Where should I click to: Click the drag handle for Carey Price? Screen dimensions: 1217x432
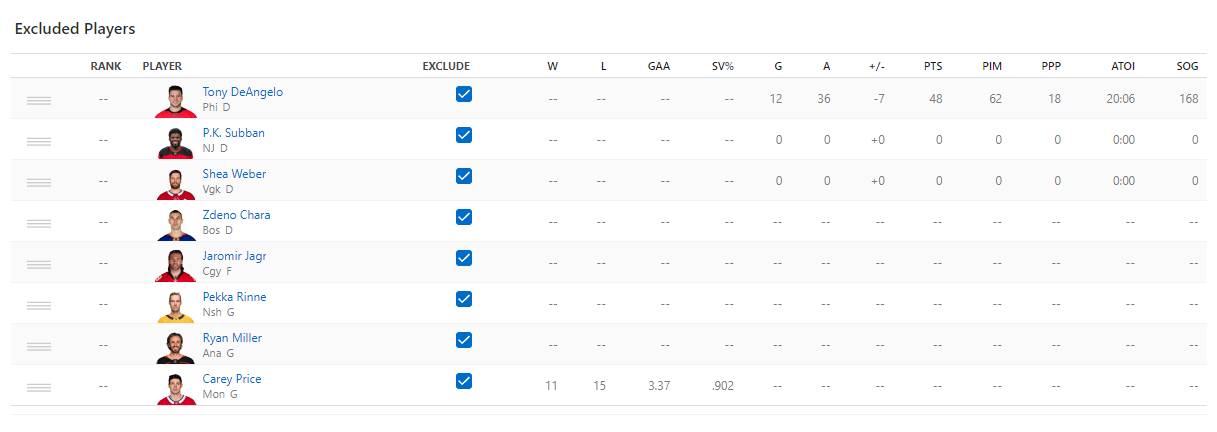tap(39, 387)
